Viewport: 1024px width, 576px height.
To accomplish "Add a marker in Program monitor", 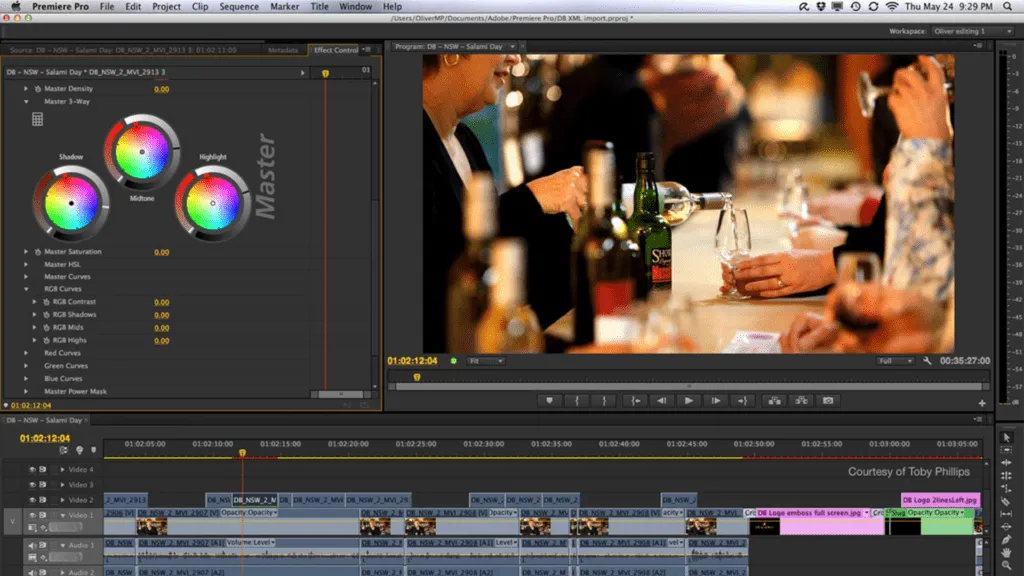I will (x=549, y=401).
